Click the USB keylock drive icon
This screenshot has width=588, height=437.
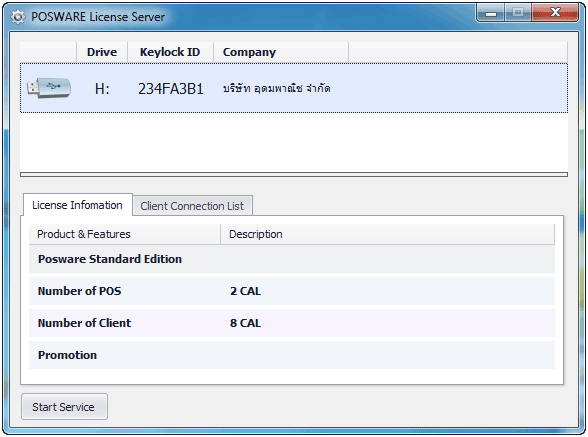click(x=49, y=88)
